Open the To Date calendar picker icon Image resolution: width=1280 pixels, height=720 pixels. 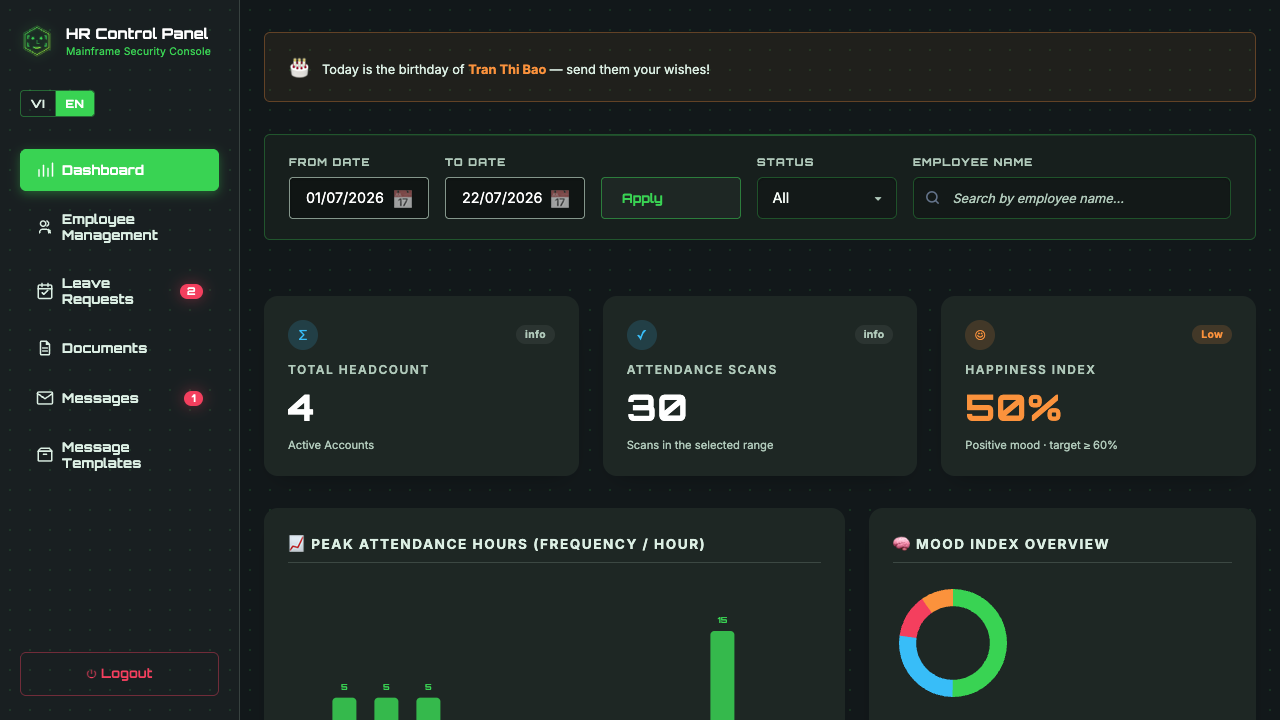pyautogui.click(x=560, y=198)
